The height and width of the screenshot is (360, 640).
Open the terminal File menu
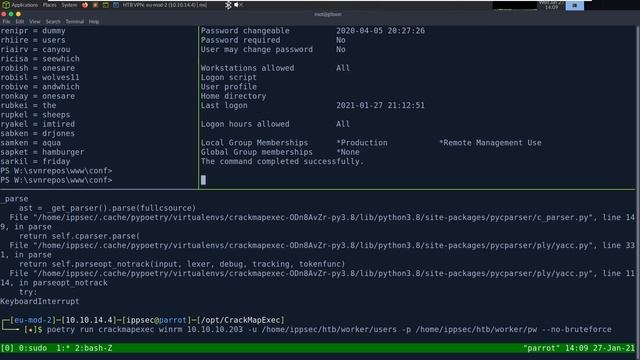[7, 22]
